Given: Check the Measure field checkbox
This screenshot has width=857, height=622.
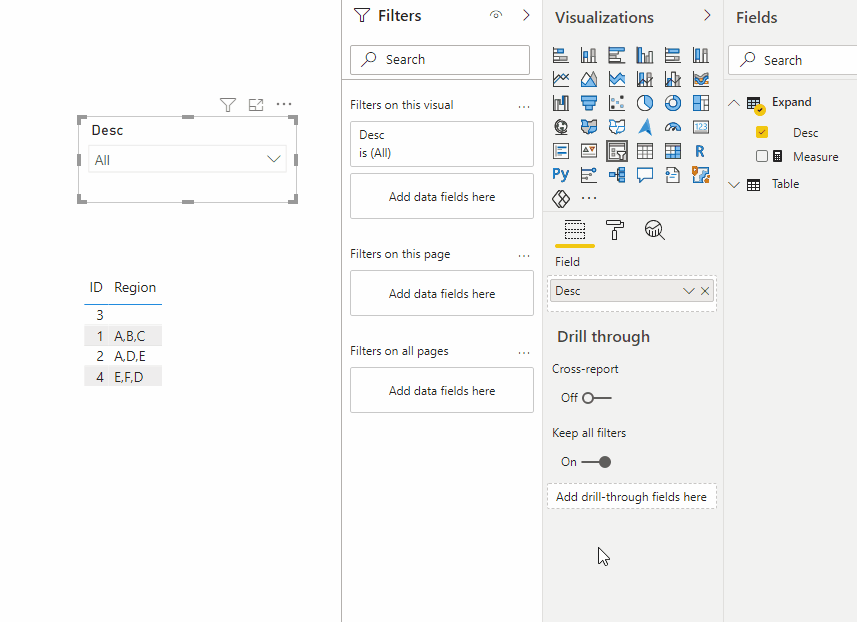Looking at the screenshot, I should click(761, 156).
